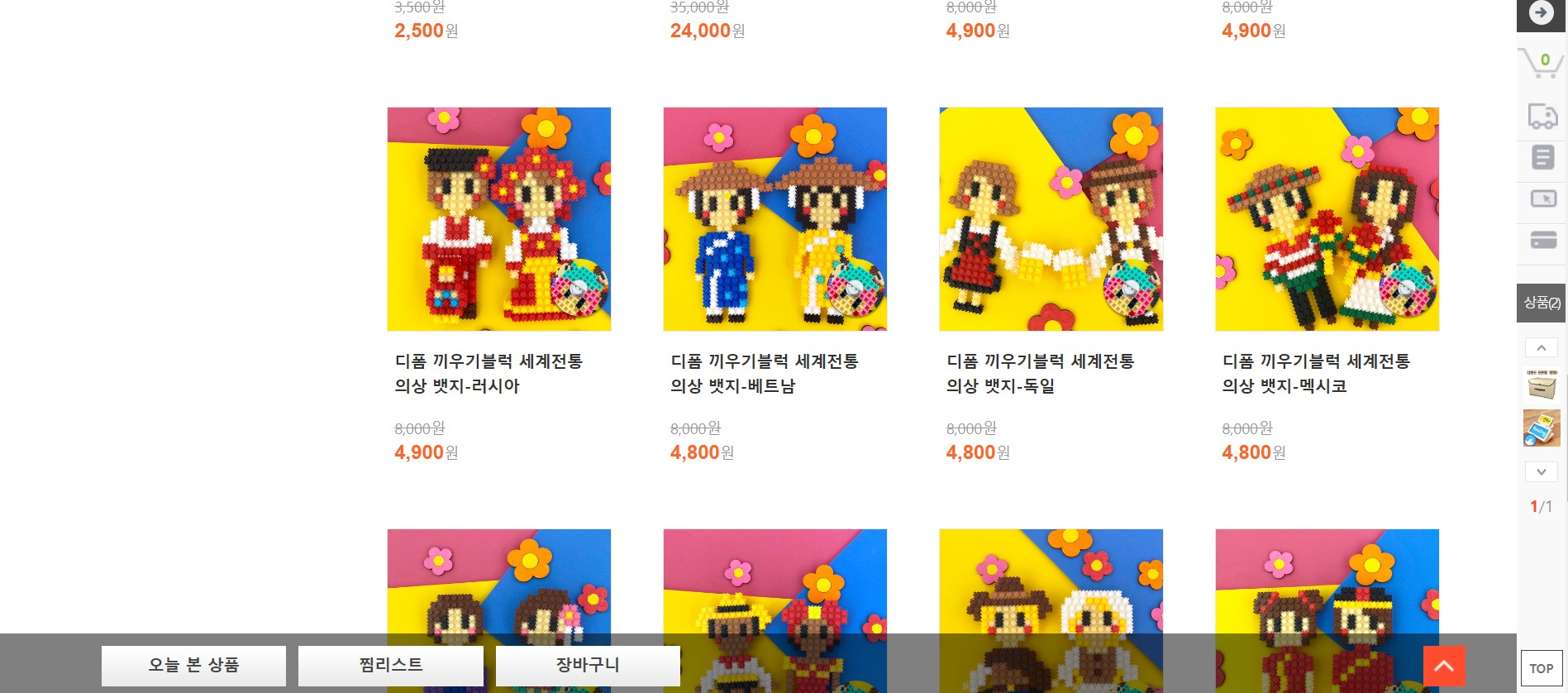Click the delivery truck tracking icon

pyautogui.click(x=1542, y=117)
